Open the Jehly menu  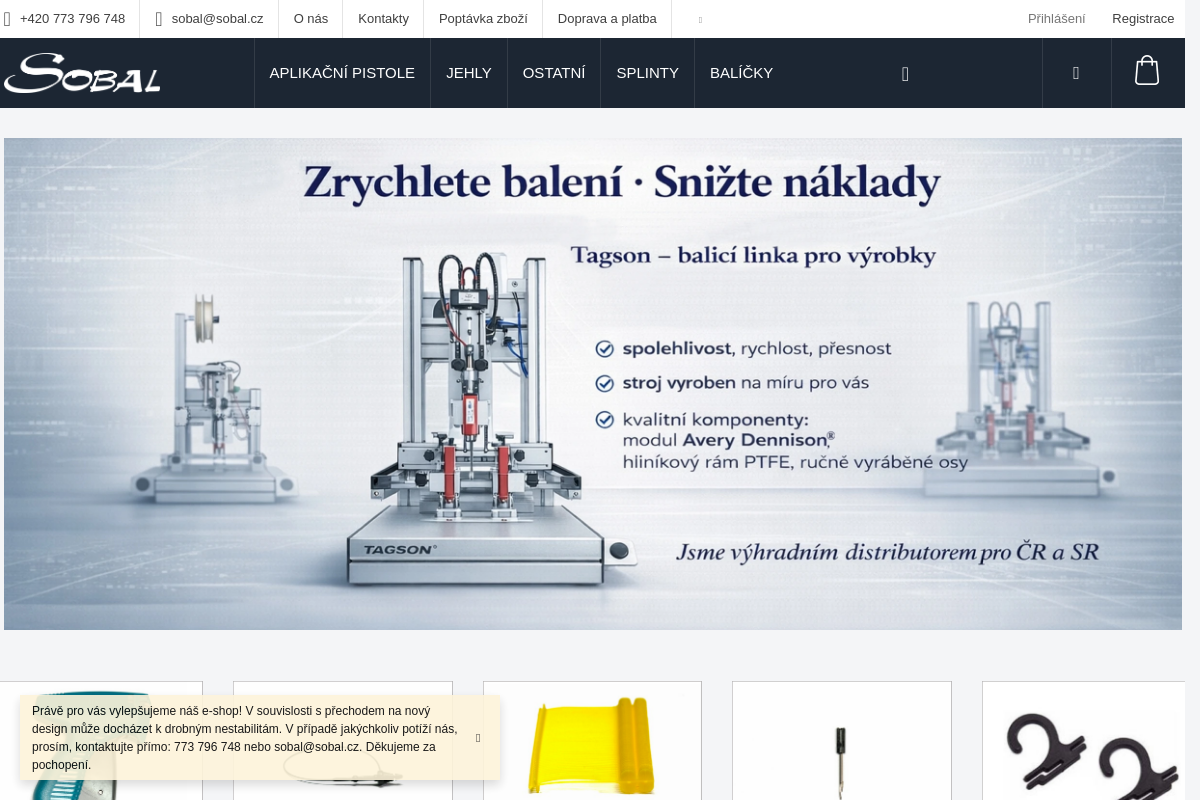[469, 73]
